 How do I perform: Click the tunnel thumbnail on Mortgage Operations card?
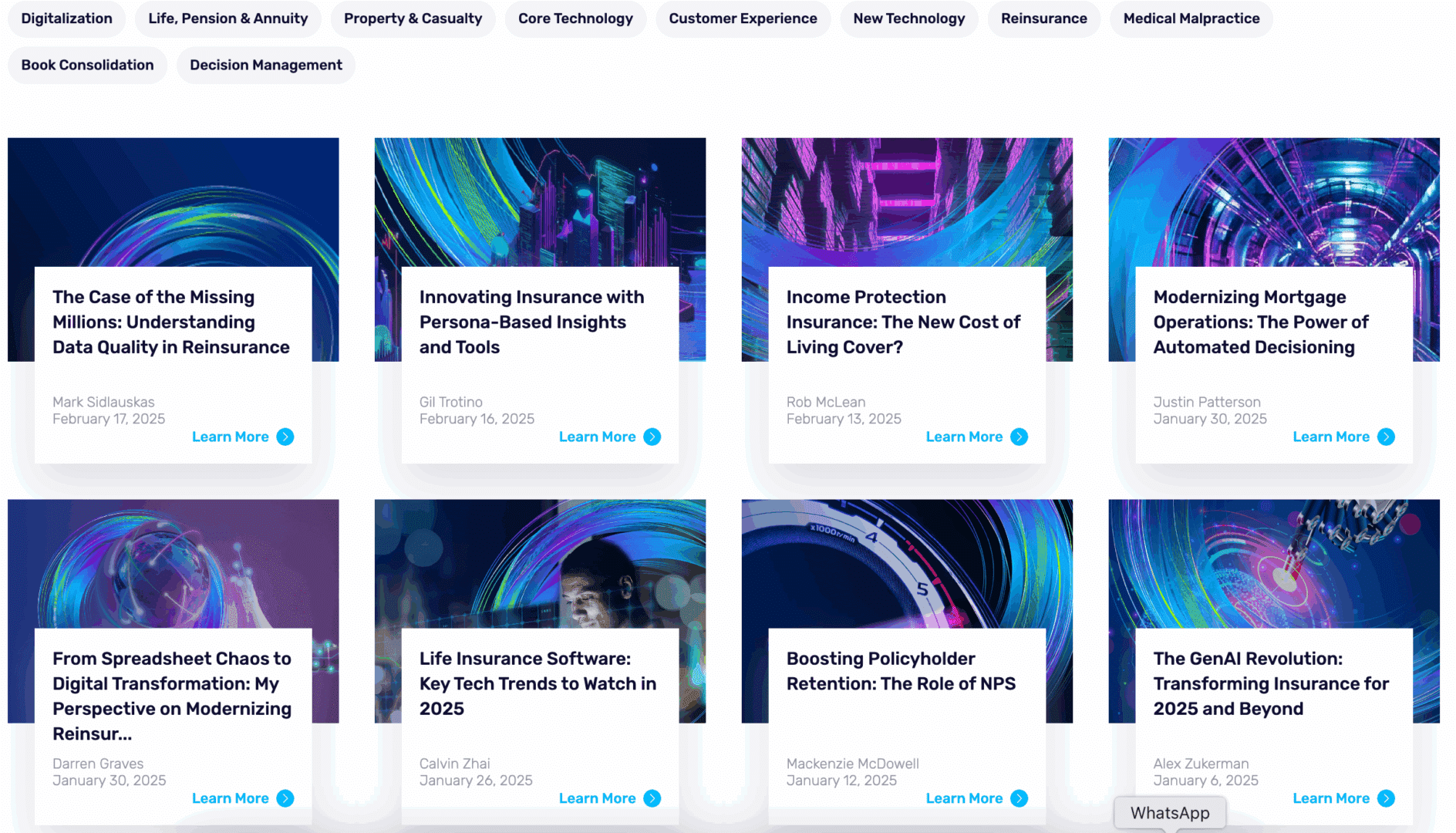[1274, 202]
